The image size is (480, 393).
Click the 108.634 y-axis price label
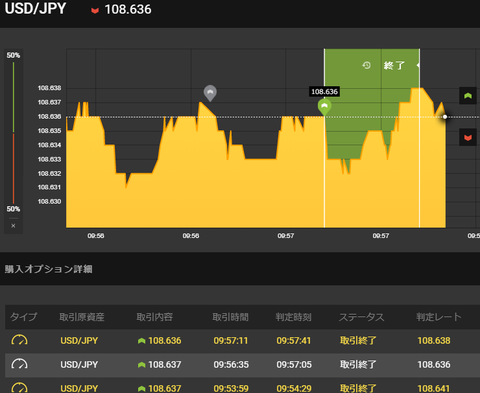49,145
